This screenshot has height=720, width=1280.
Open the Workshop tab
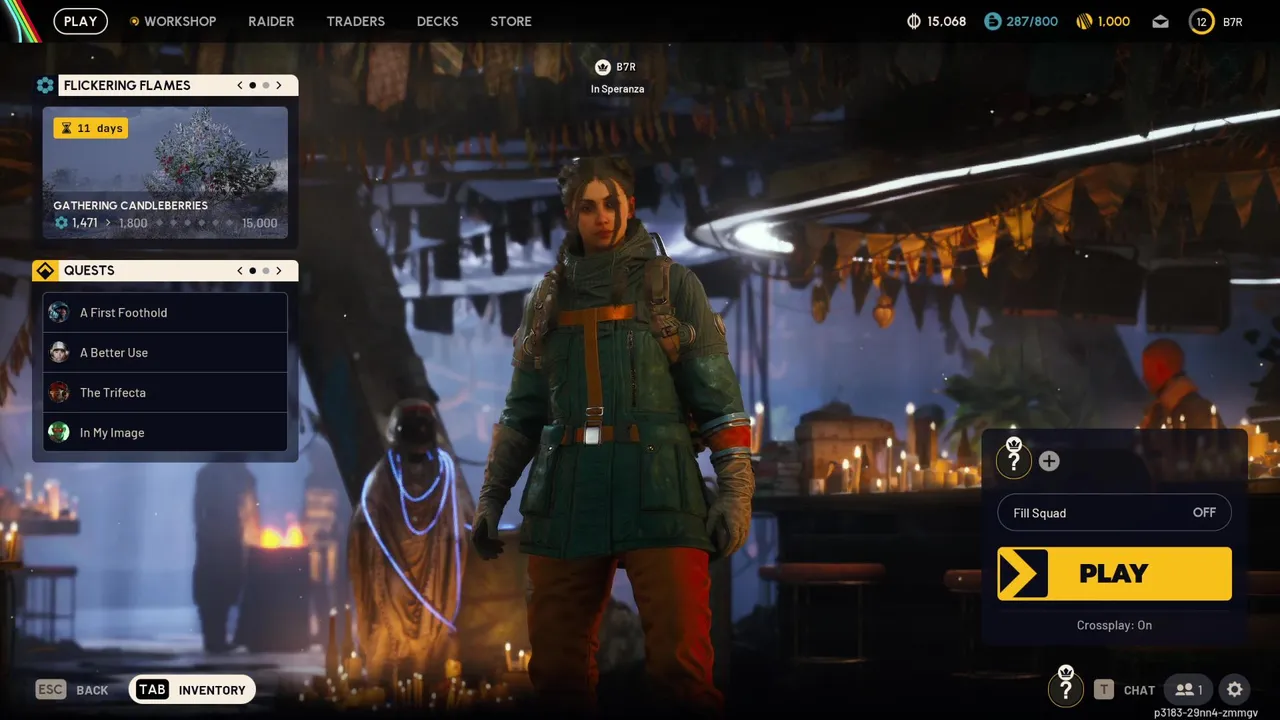tap(173, 21)
